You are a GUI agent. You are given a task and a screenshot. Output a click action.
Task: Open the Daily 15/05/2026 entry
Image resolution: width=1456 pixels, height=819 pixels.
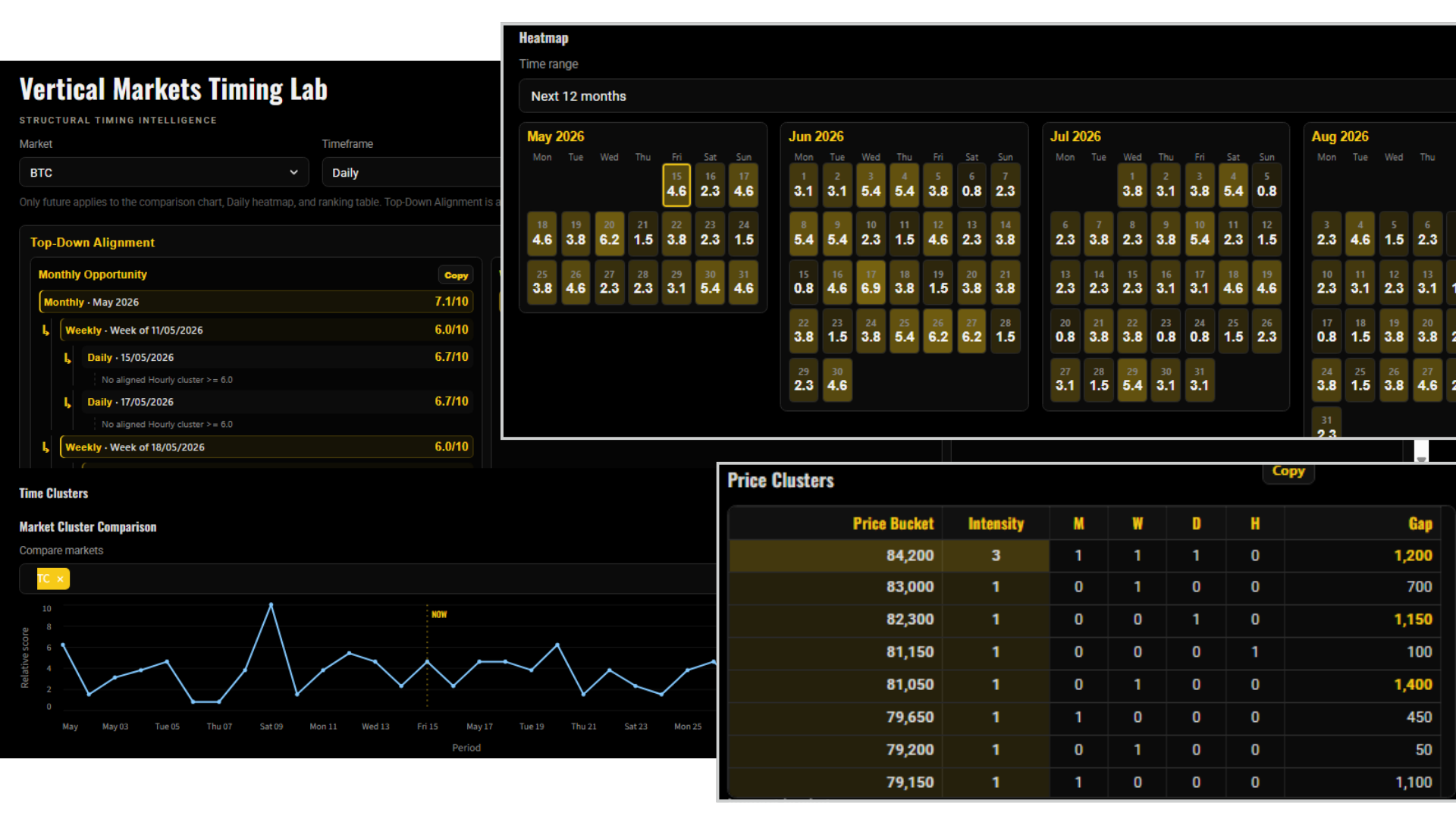pyautogui.click(x=278, y=357)
